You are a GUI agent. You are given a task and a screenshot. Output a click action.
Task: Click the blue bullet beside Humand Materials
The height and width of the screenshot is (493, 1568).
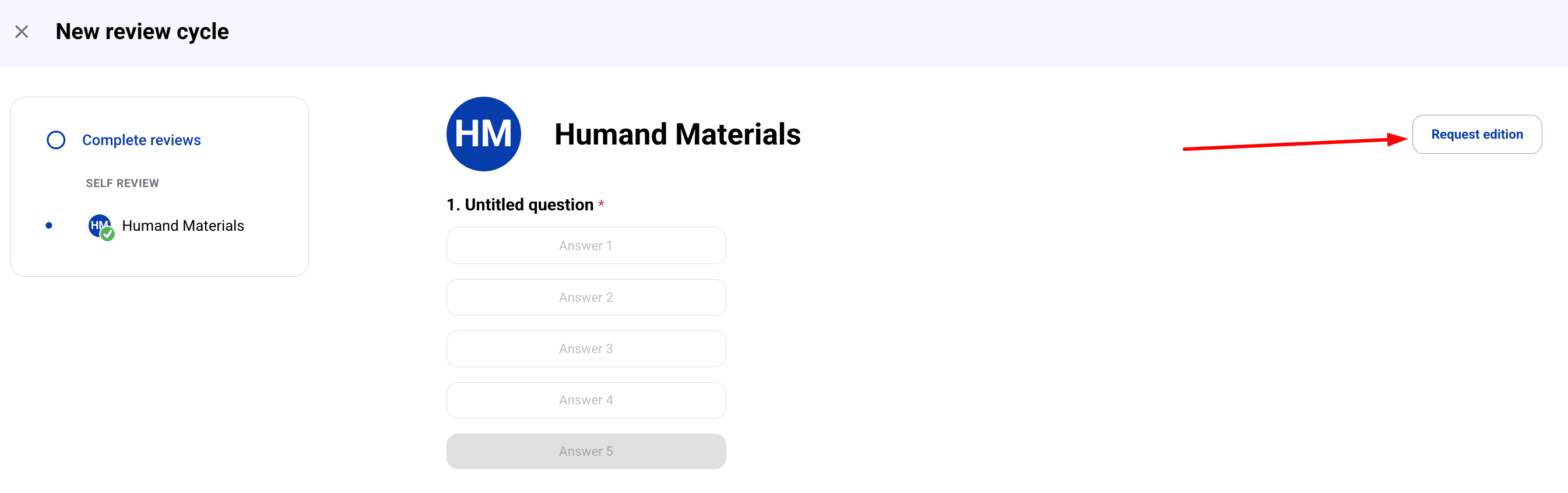49,226
